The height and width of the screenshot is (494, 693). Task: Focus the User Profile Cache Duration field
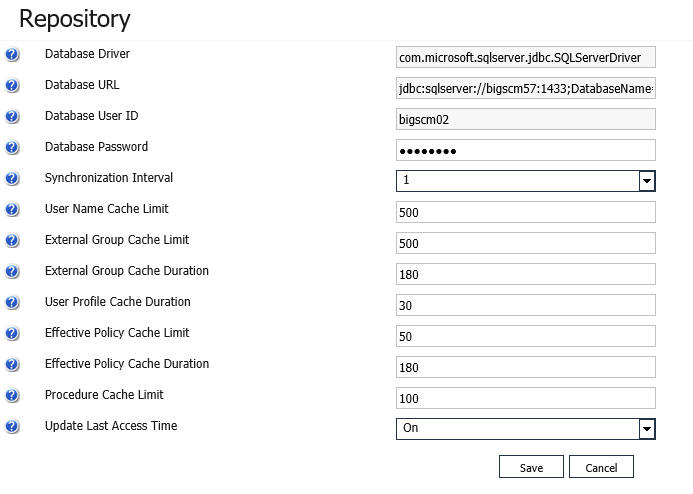[525, 305]
